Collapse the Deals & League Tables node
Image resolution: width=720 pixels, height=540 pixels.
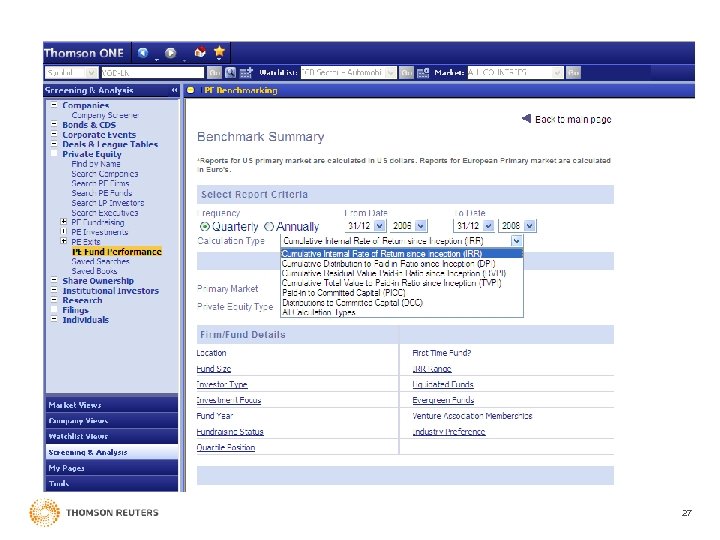(54, 144)
